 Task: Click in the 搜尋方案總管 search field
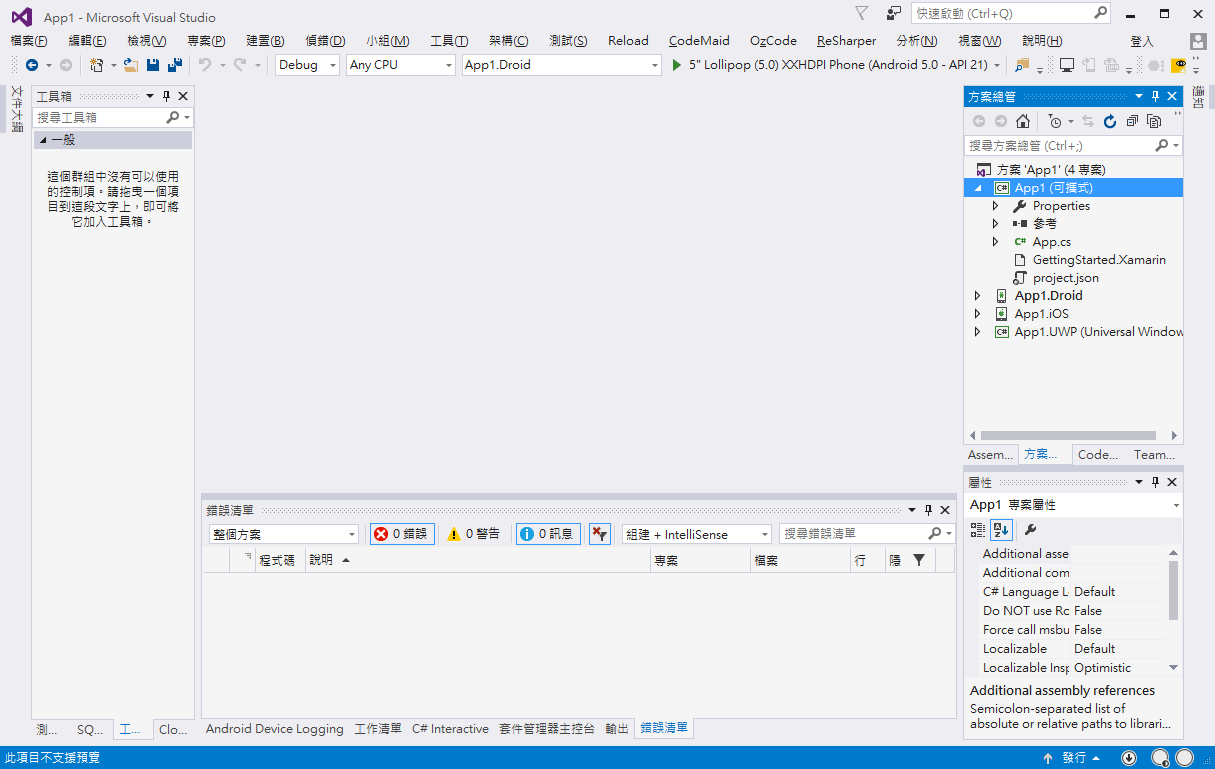click(1073, 146)
